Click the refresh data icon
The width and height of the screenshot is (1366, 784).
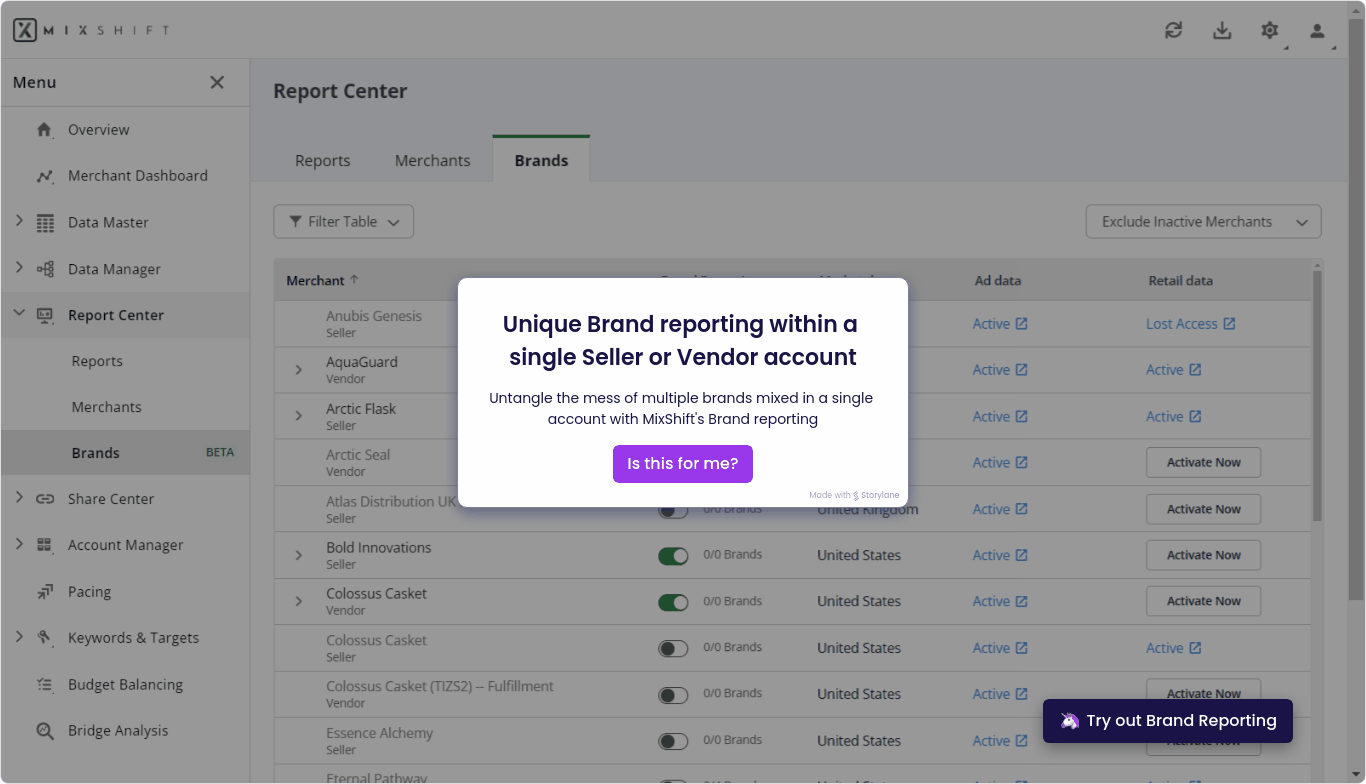click(1173, 30)
